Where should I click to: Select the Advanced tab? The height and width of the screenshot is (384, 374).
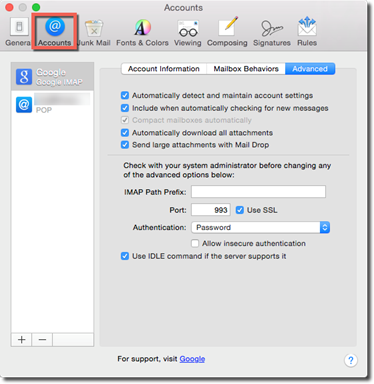[310, 69]
